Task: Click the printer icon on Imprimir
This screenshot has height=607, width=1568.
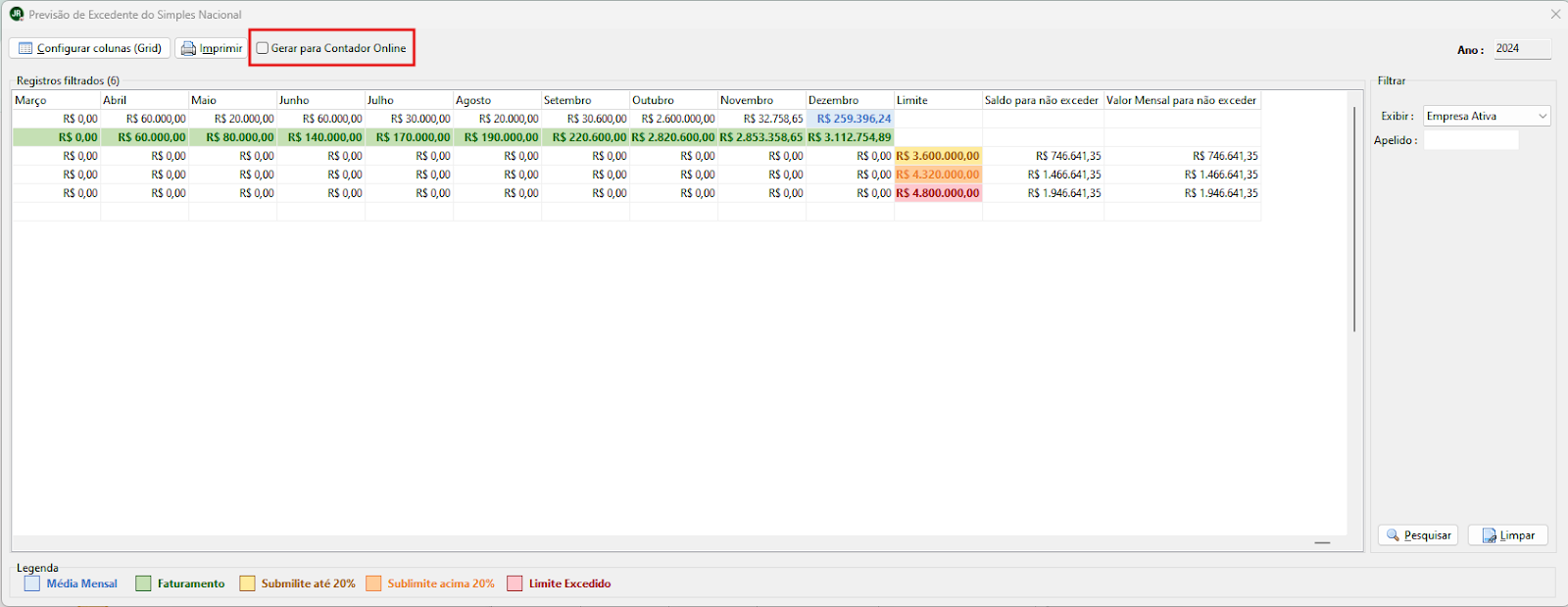Action: [188, 48]
